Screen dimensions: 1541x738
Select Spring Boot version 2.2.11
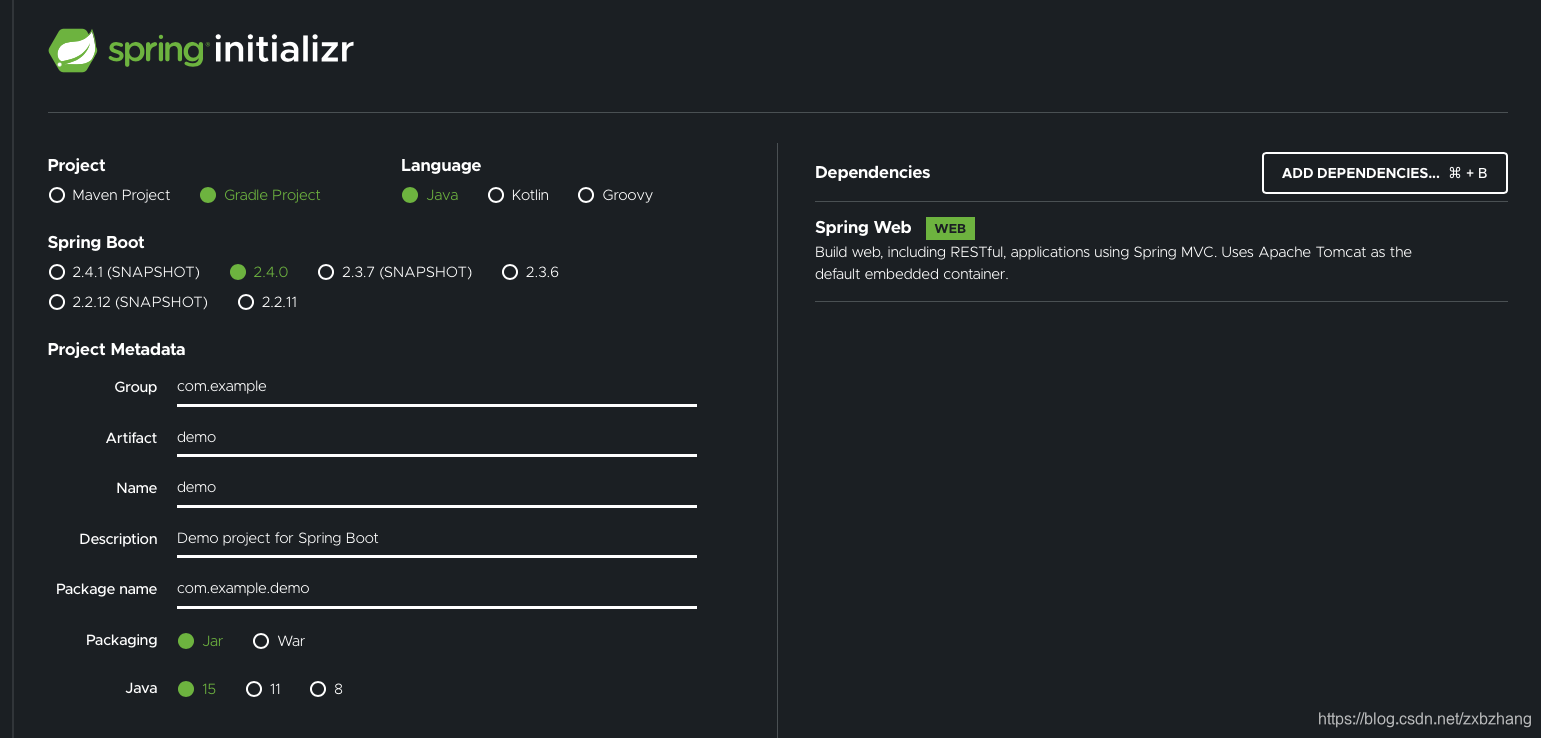click(x=246, y=301)
